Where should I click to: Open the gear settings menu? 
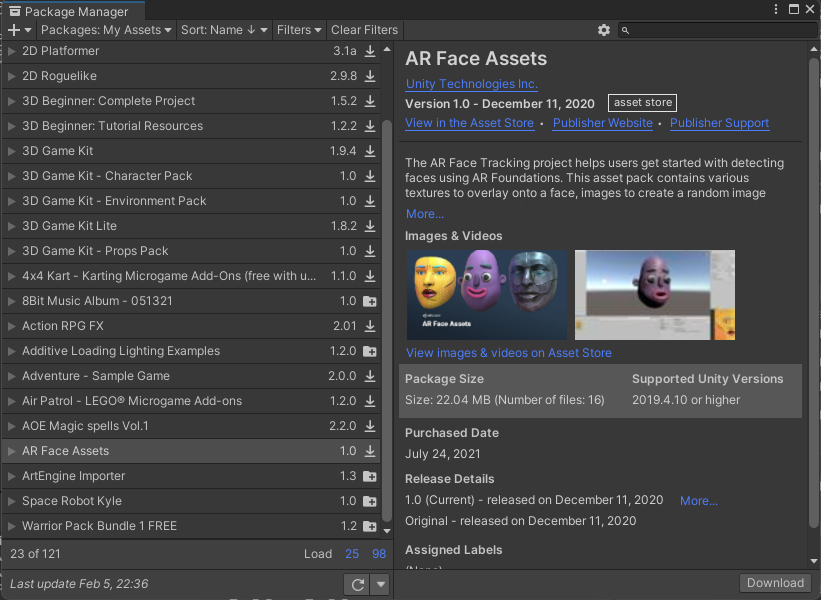604,30
